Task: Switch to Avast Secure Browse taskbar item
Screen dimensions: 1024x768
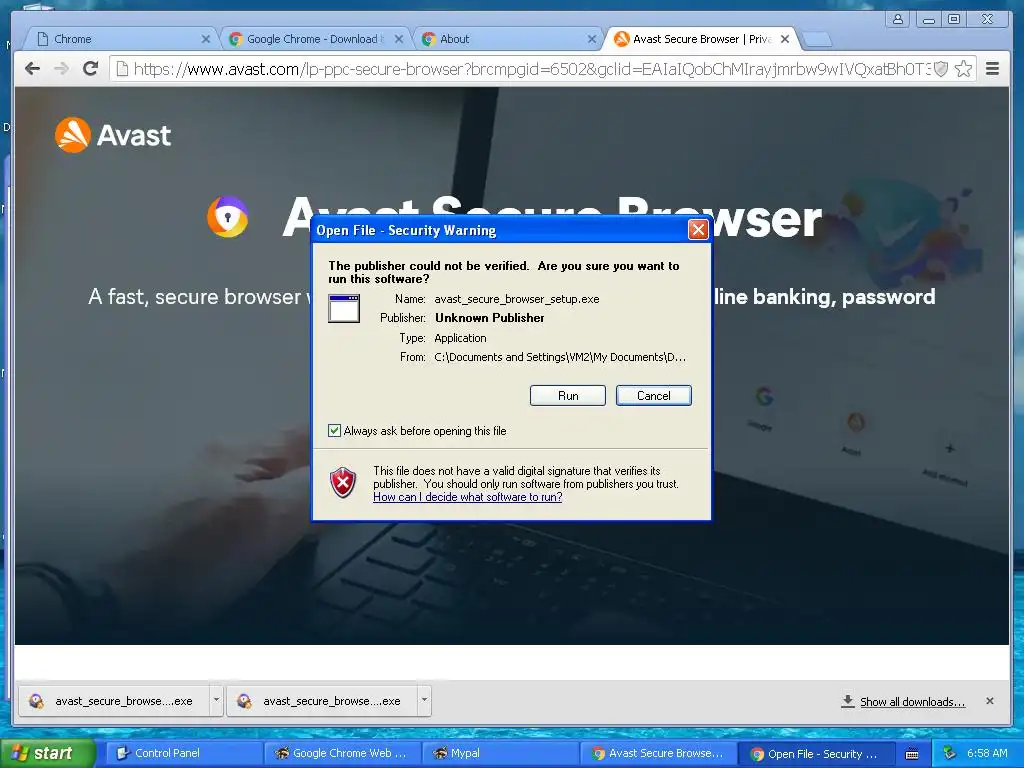Action: pos(659,753)
